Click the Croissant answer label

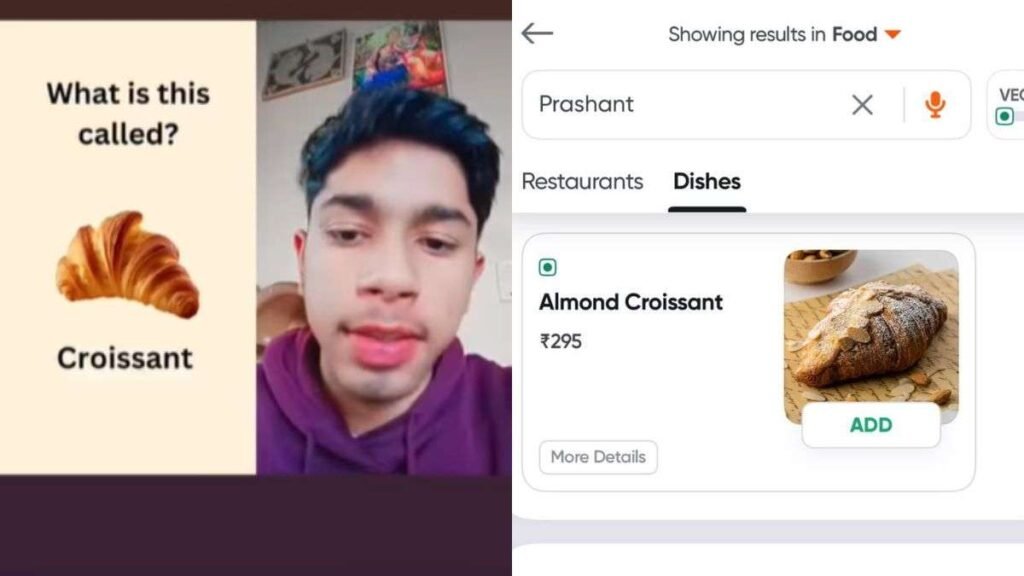coord(125,358)
